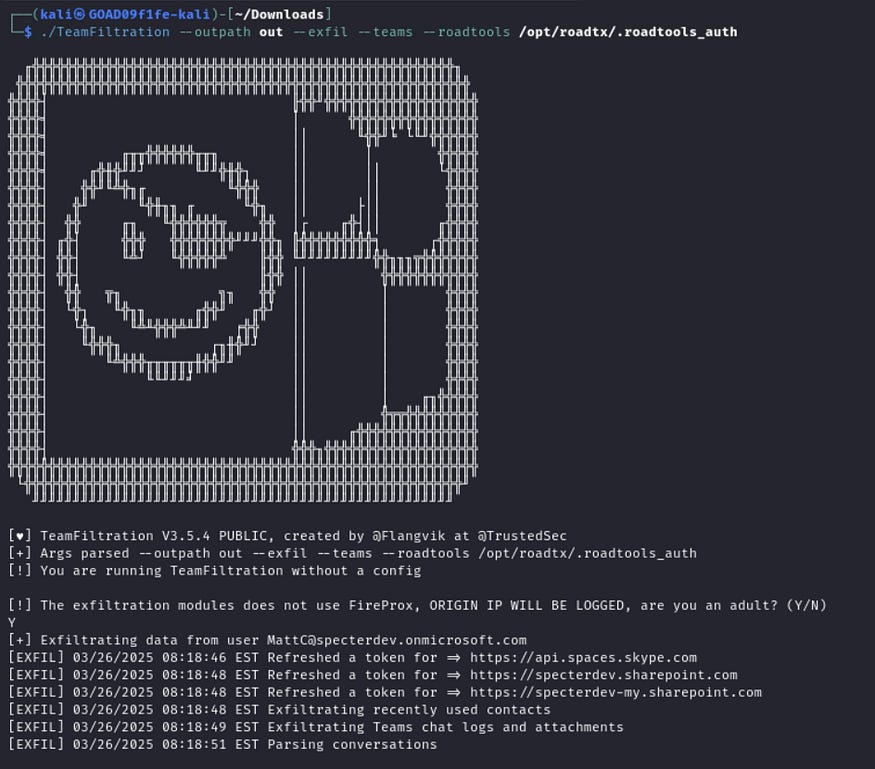Click the "https://specterdev-my.sharepoint.com" URL
The width and height of the screenshot is (875, 769).
point(616,692)
